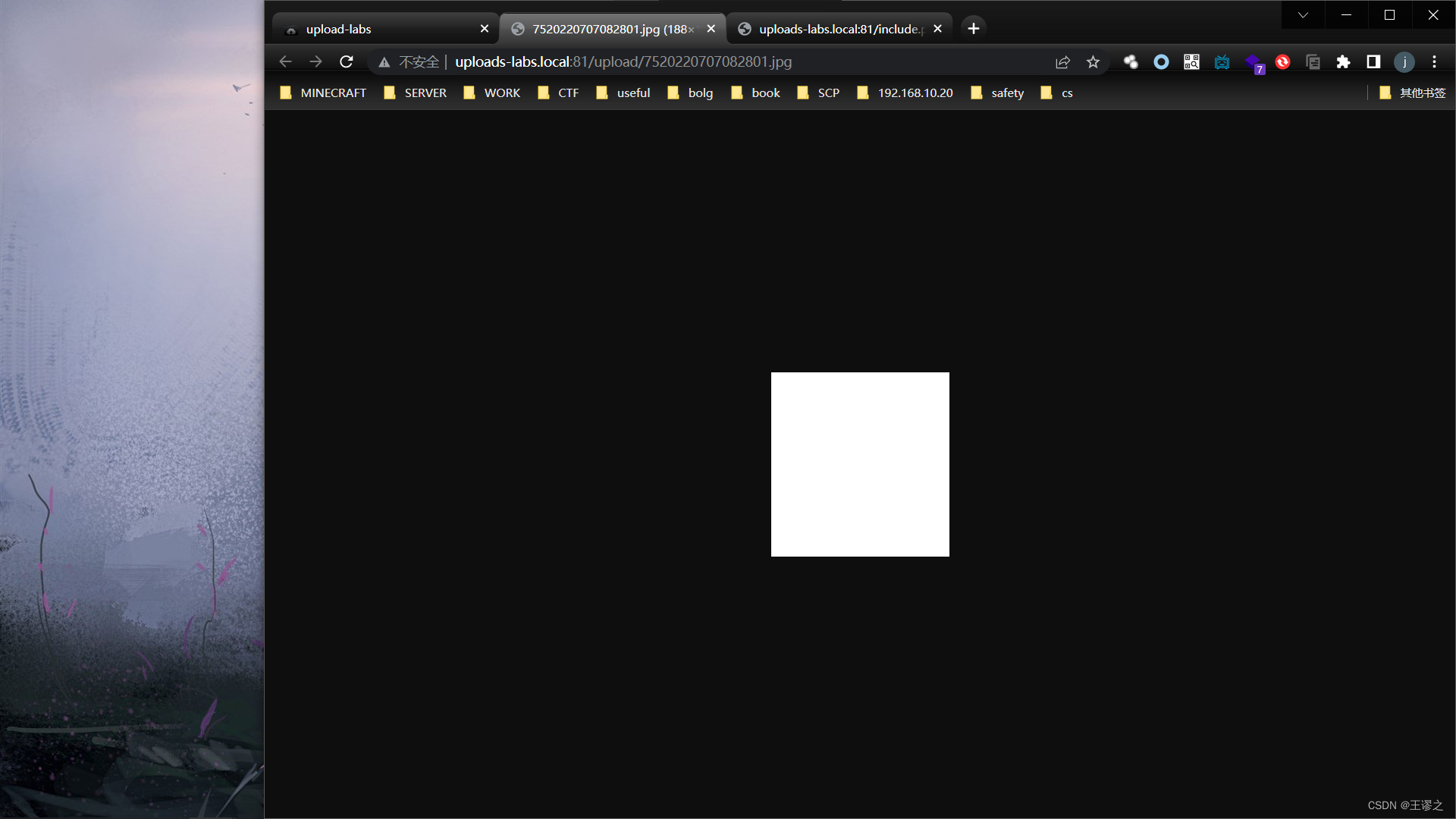Image resolution: width=1456 pixels, height=819 pixels.
Task: Open the SERVER bookmark folder
Action: click(x=416, y=93)
